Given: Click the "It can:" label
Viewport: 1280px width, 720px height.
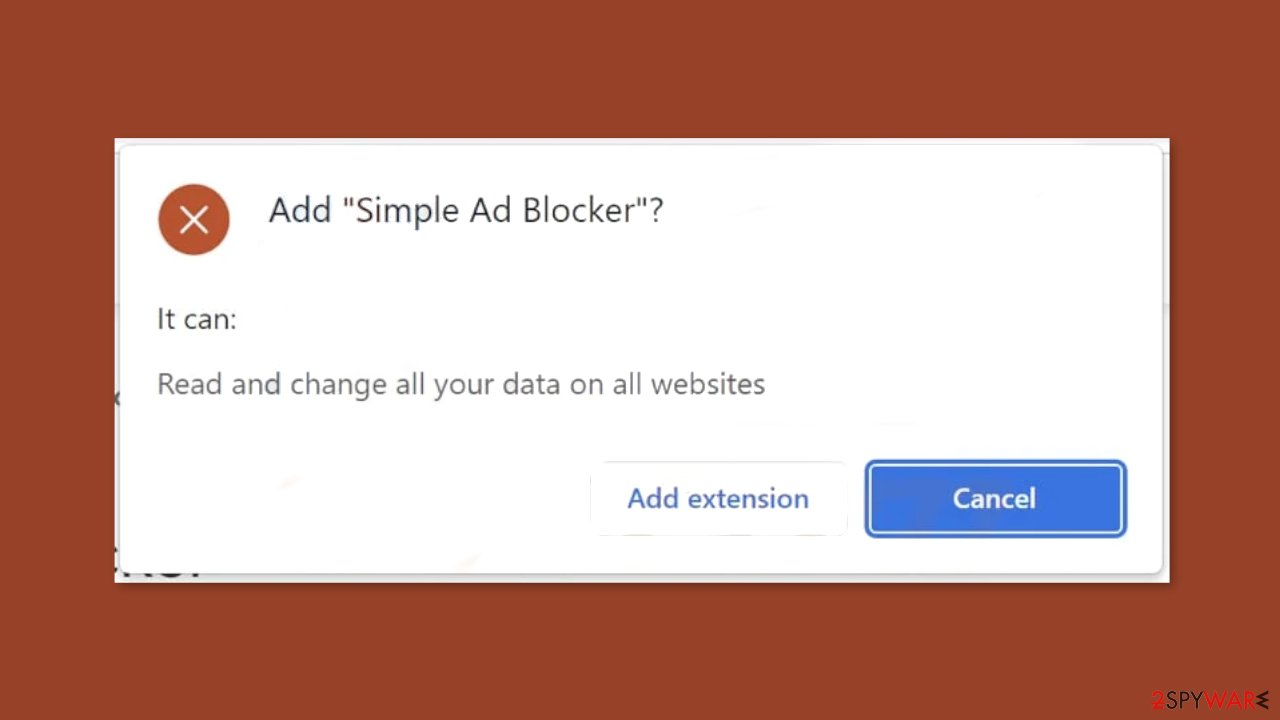Looking at the screenshot, I should [x=197, y=319].
